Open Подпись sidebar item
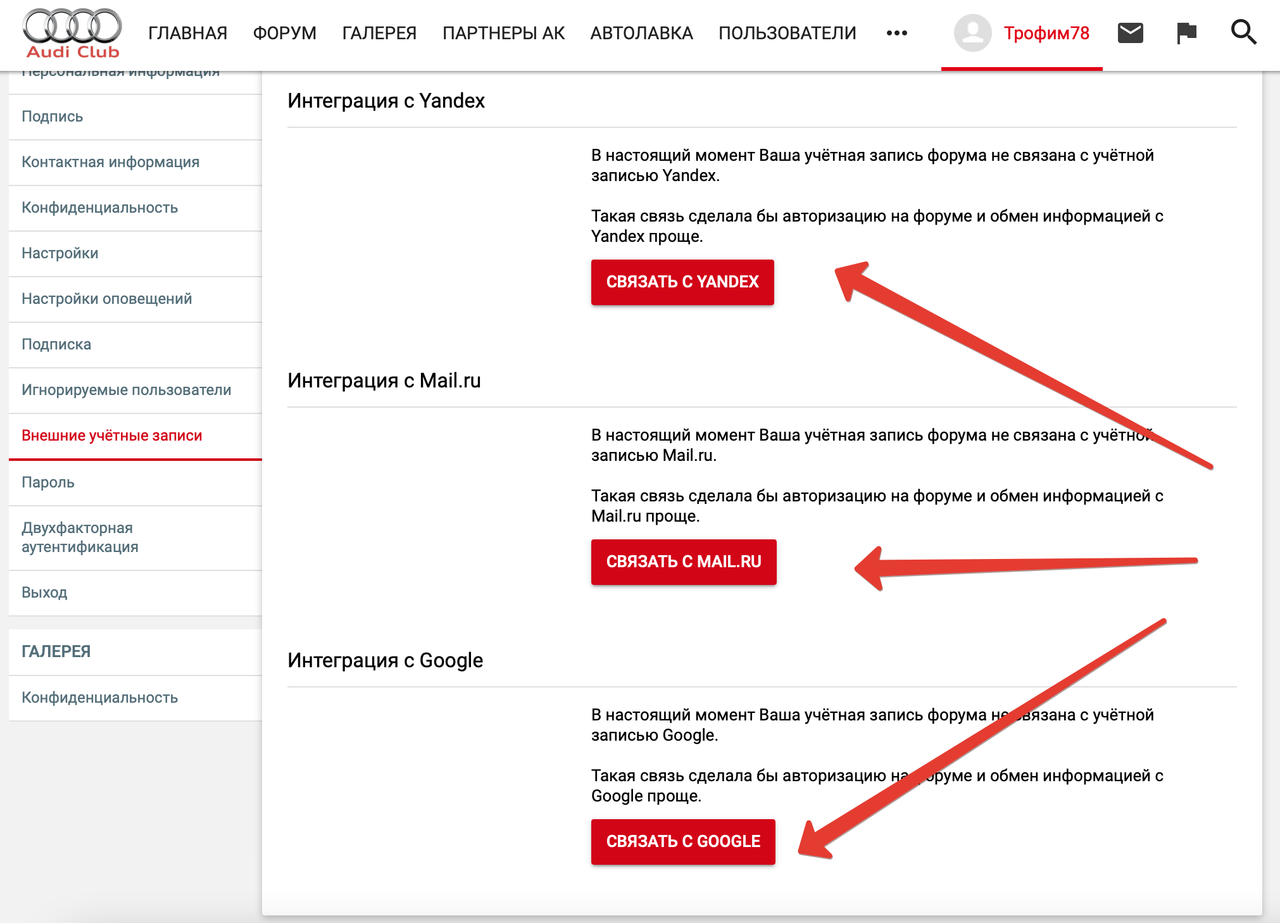The width and height of the screenshot is (1280, 923). pos(135,116)
